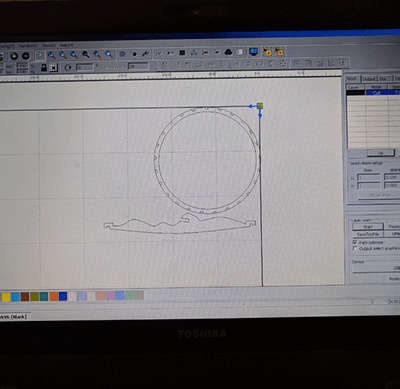The width and height of the screenshot is (400, 389).
Task: Switch to the Output tab
Action: pyautogui.click(x=369, y=79)
